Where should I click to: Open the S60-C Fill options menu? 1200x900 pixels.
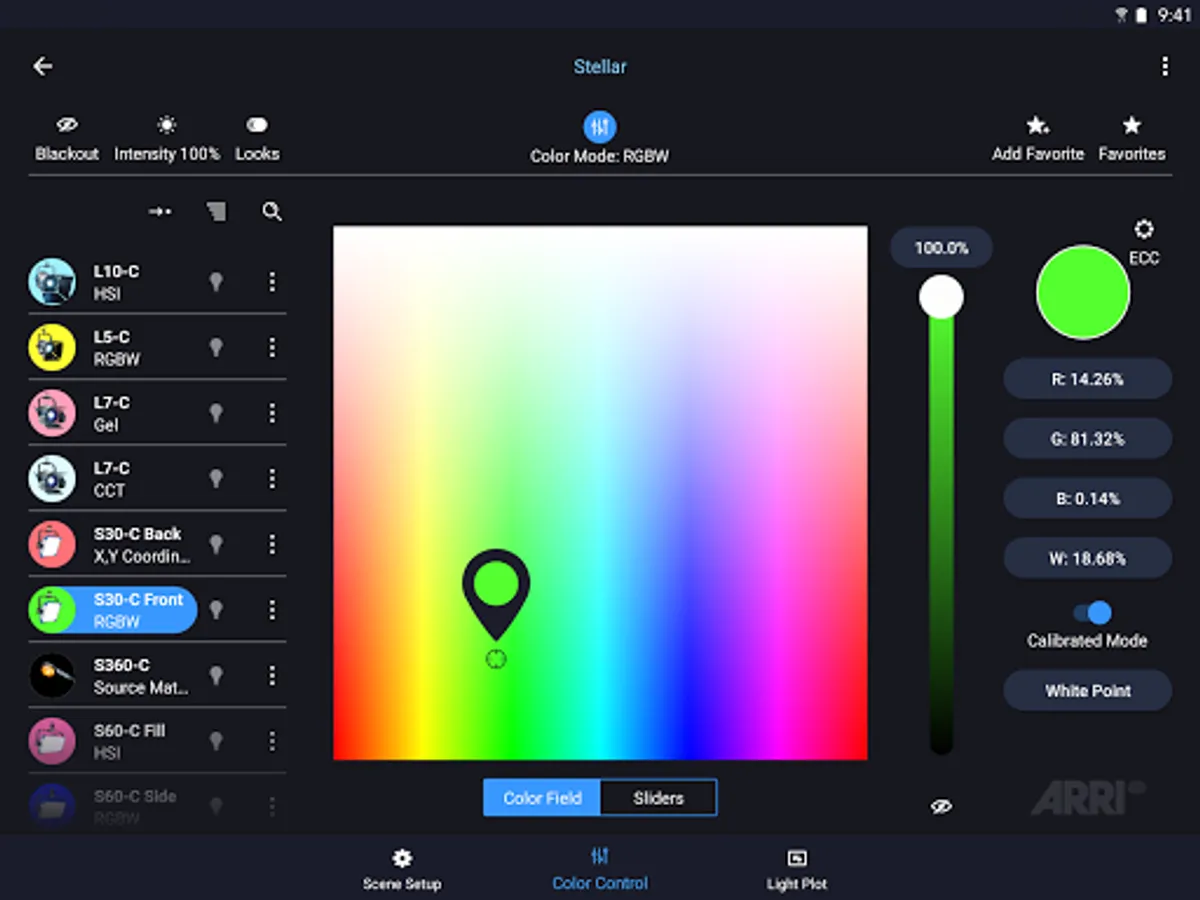(x=272, y=741)
